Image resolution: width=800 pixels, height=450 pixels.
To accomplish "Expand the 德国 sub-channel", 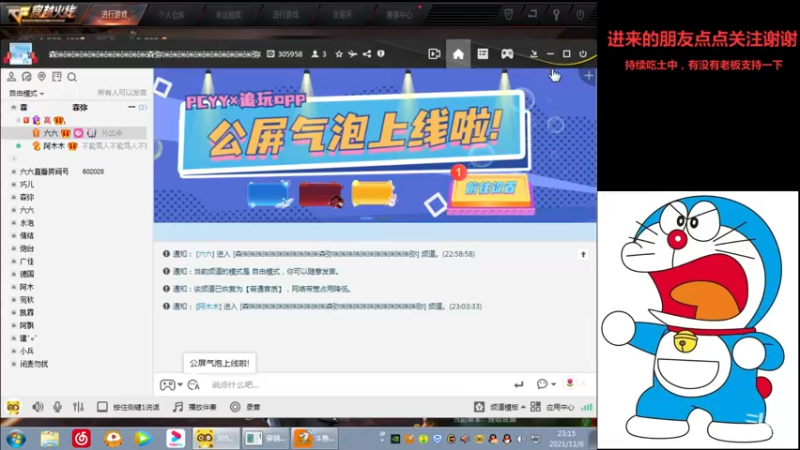I will pyautogui.click(x=14, y=274).
